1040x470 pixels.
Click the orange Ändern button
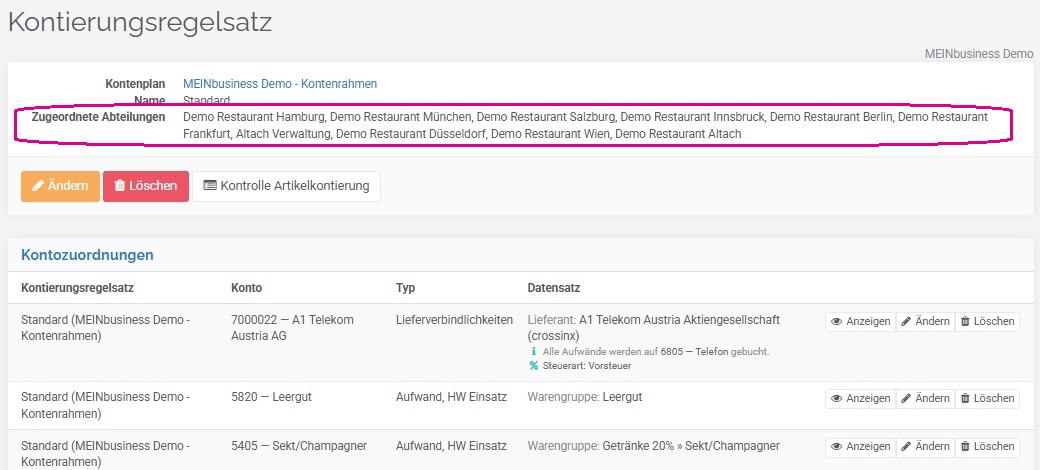[60, 186]
